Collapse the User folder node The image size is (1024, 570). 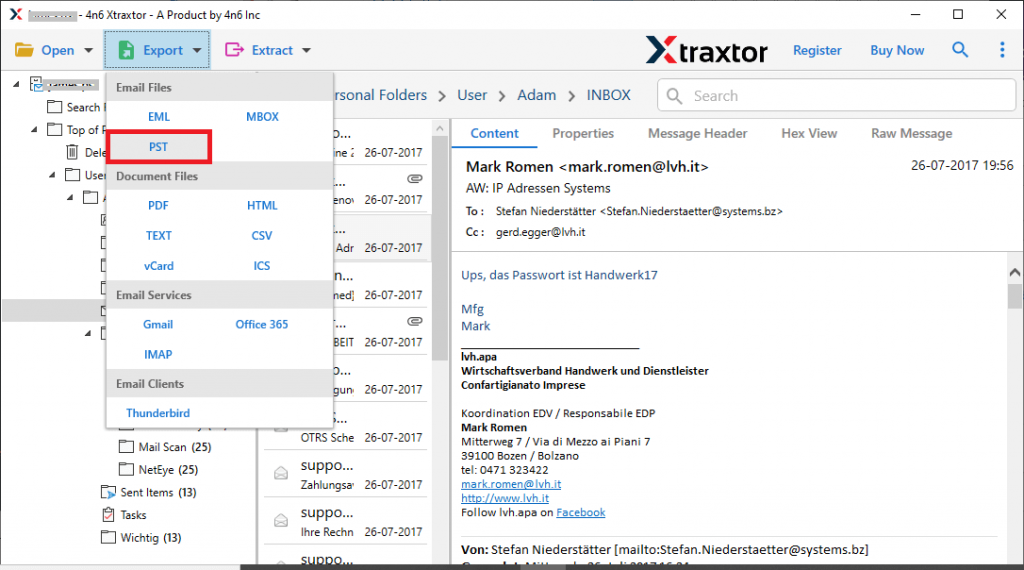(52, 175)
